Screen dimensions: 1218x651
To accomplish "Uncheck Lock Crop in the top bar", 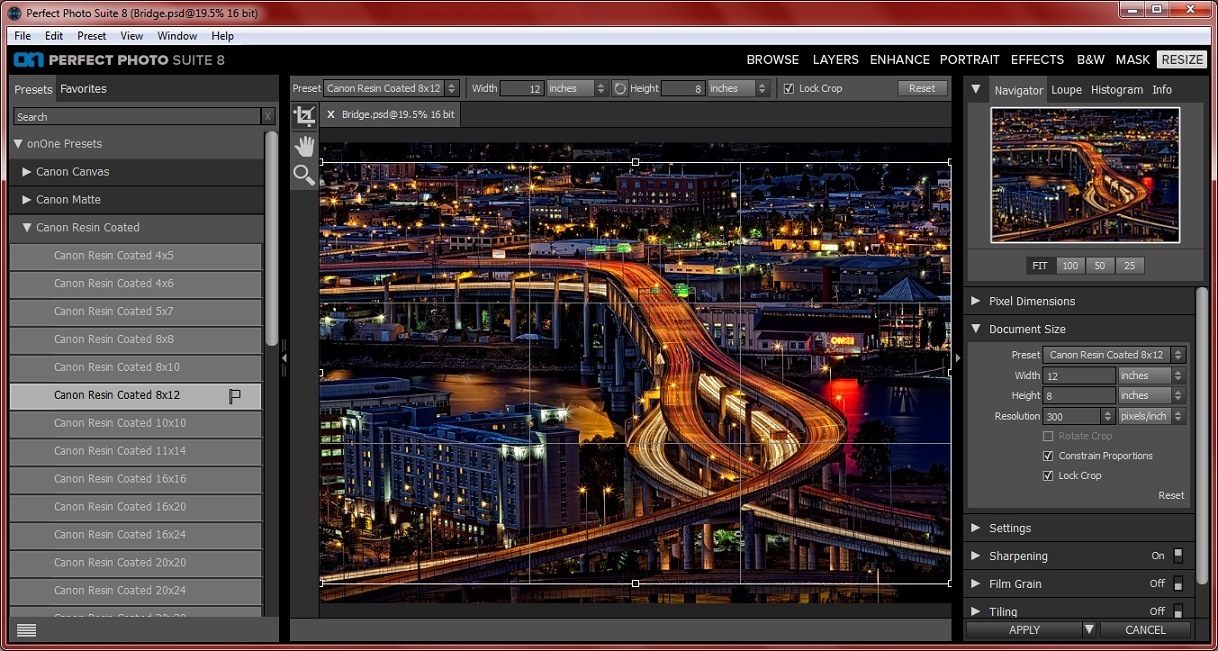I will pyautogui.click(x=789, y=88).
